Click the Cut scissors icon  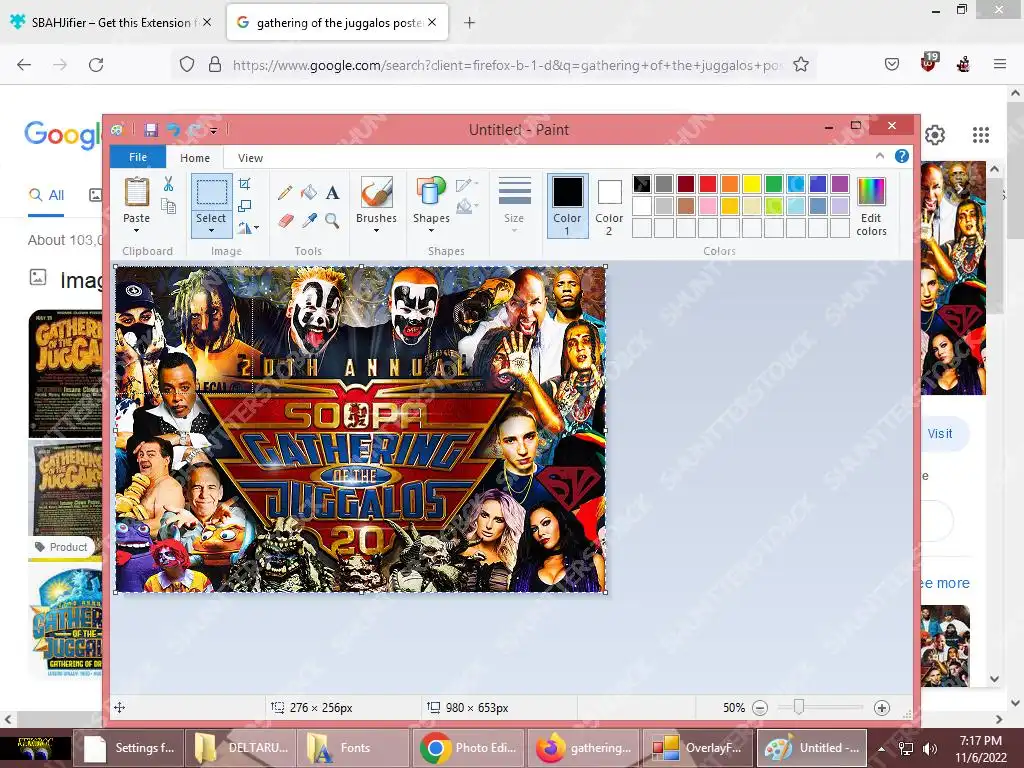coord(168,184)
